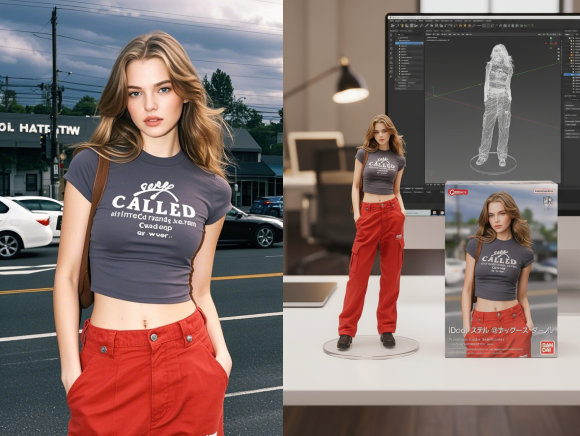Image resolution: width=580 pixels, height=436 pixels.
Task: Open the shading dropdown at the viewport header right
Action: (560, 34)
